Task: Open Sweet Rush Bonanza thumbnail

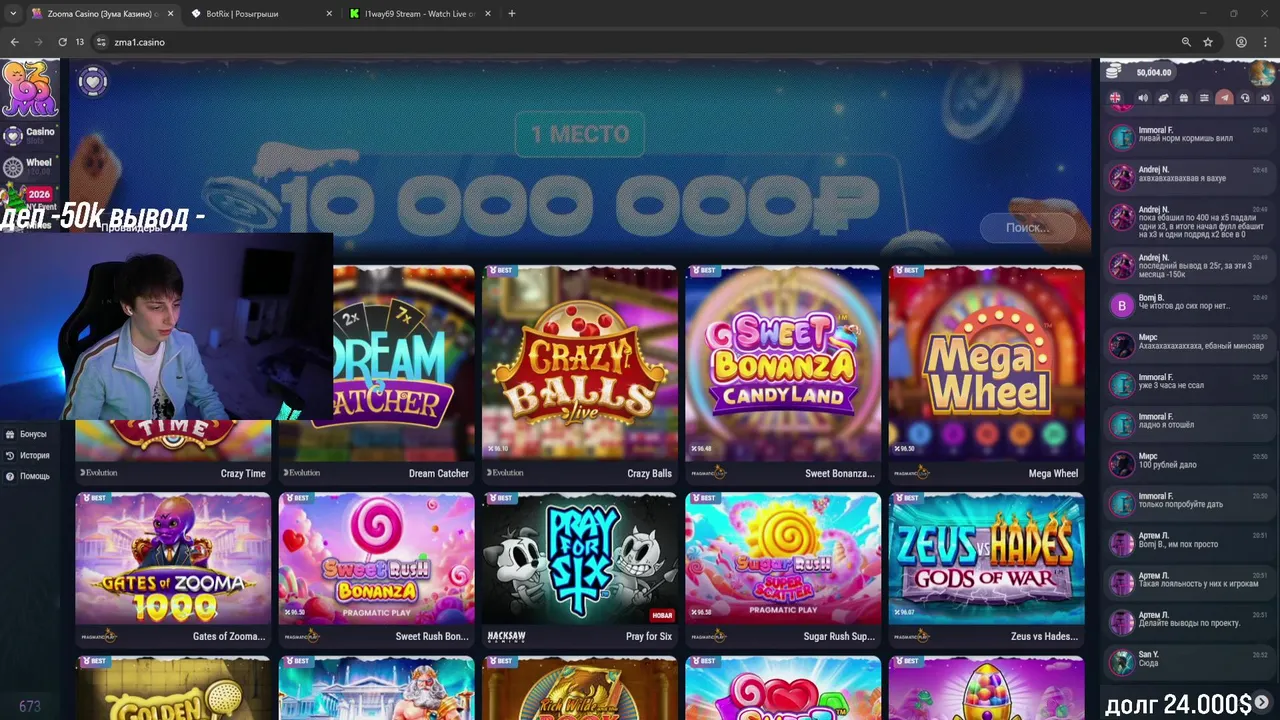Action: (x=376, y=558)
